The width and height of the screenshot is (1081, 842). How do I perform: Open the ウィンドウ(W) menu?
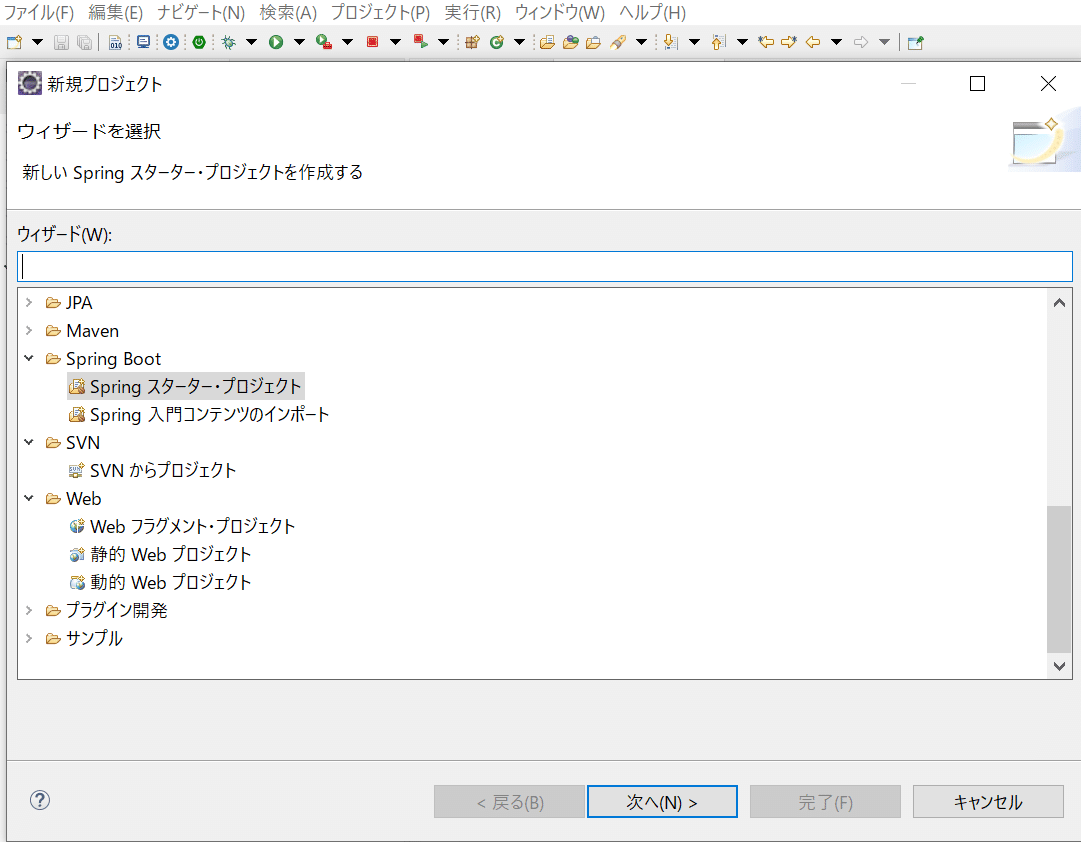point(560,12)
